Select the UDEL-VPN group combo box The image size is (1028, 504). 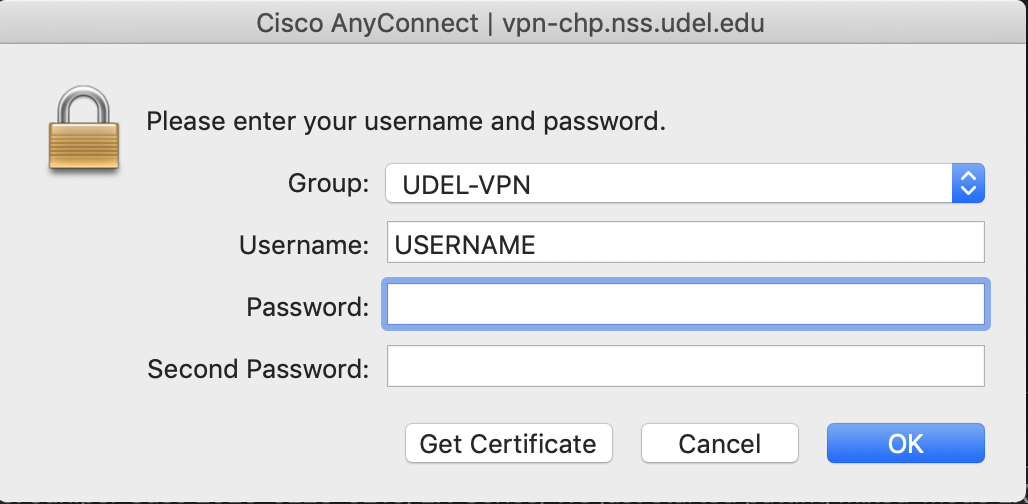tap(685, 183)
